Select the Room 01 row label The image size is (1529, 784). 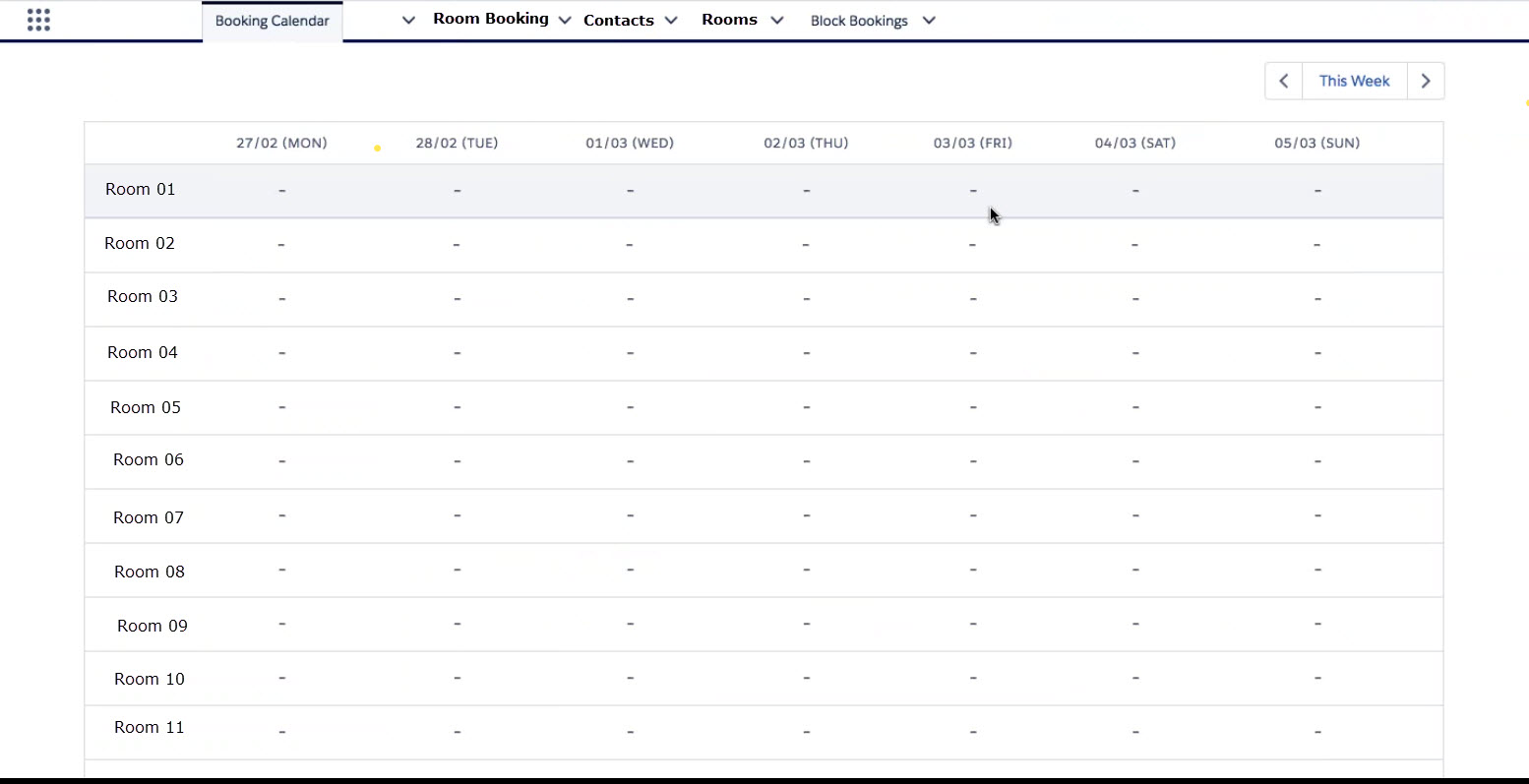tap(141, 189)
